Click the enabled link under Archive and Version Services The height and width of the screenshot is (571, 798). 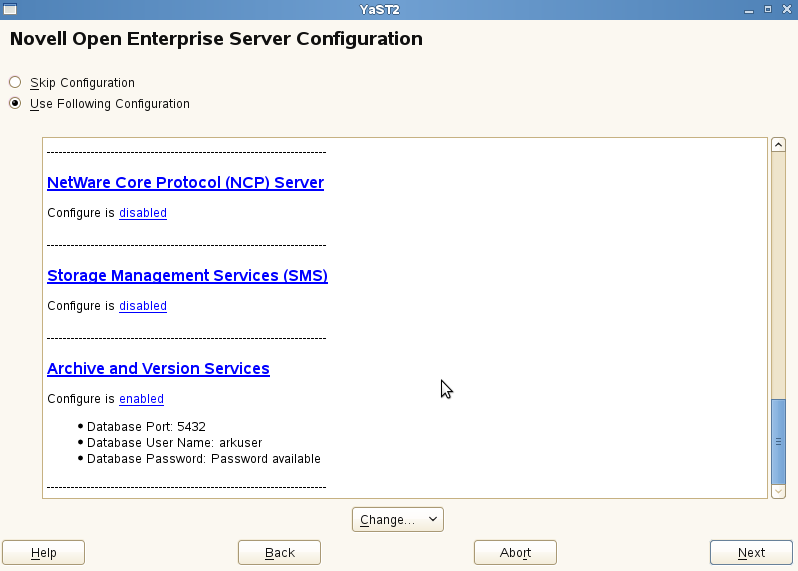click(141, 399)
